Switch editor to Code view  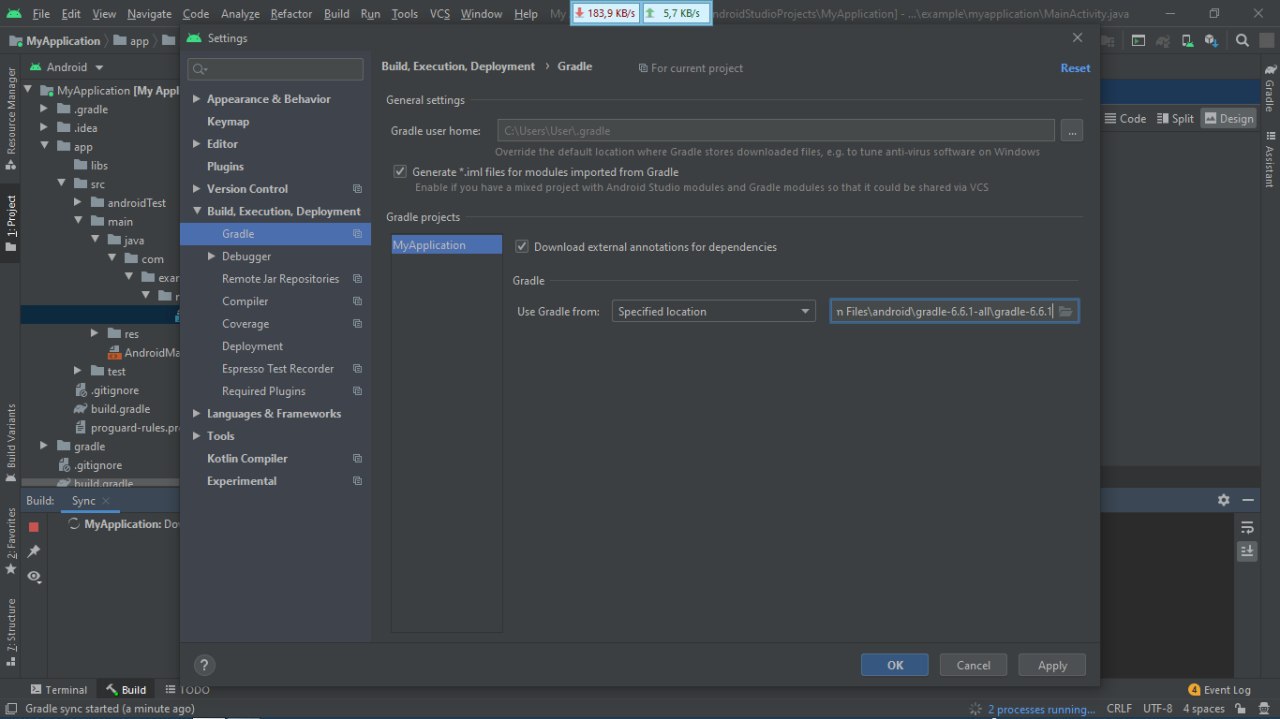1125,118
